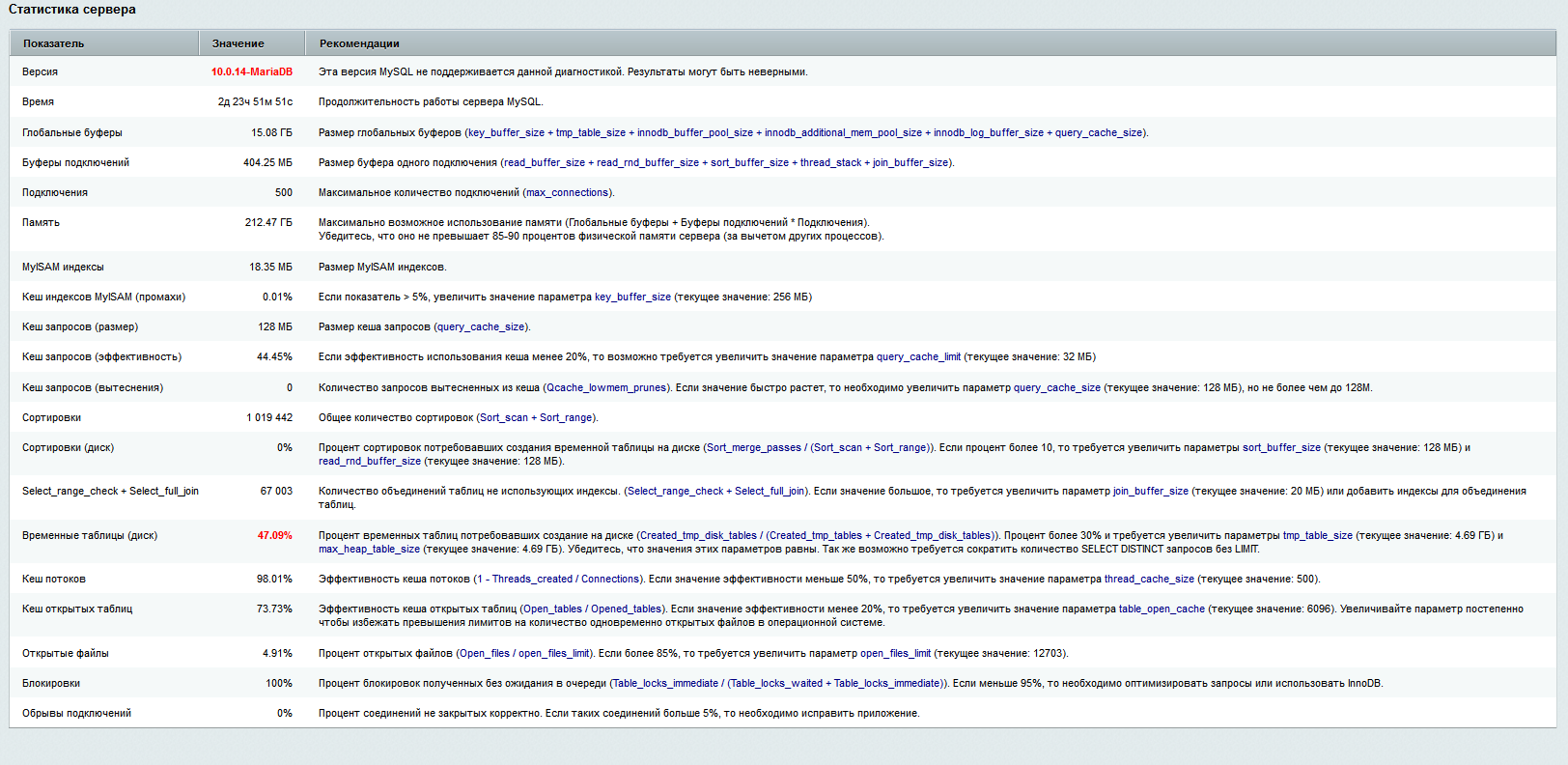Click the 73.73% open tables cache value
Image resolution: width=1568 pixels, height=765 pixels.
274,609
